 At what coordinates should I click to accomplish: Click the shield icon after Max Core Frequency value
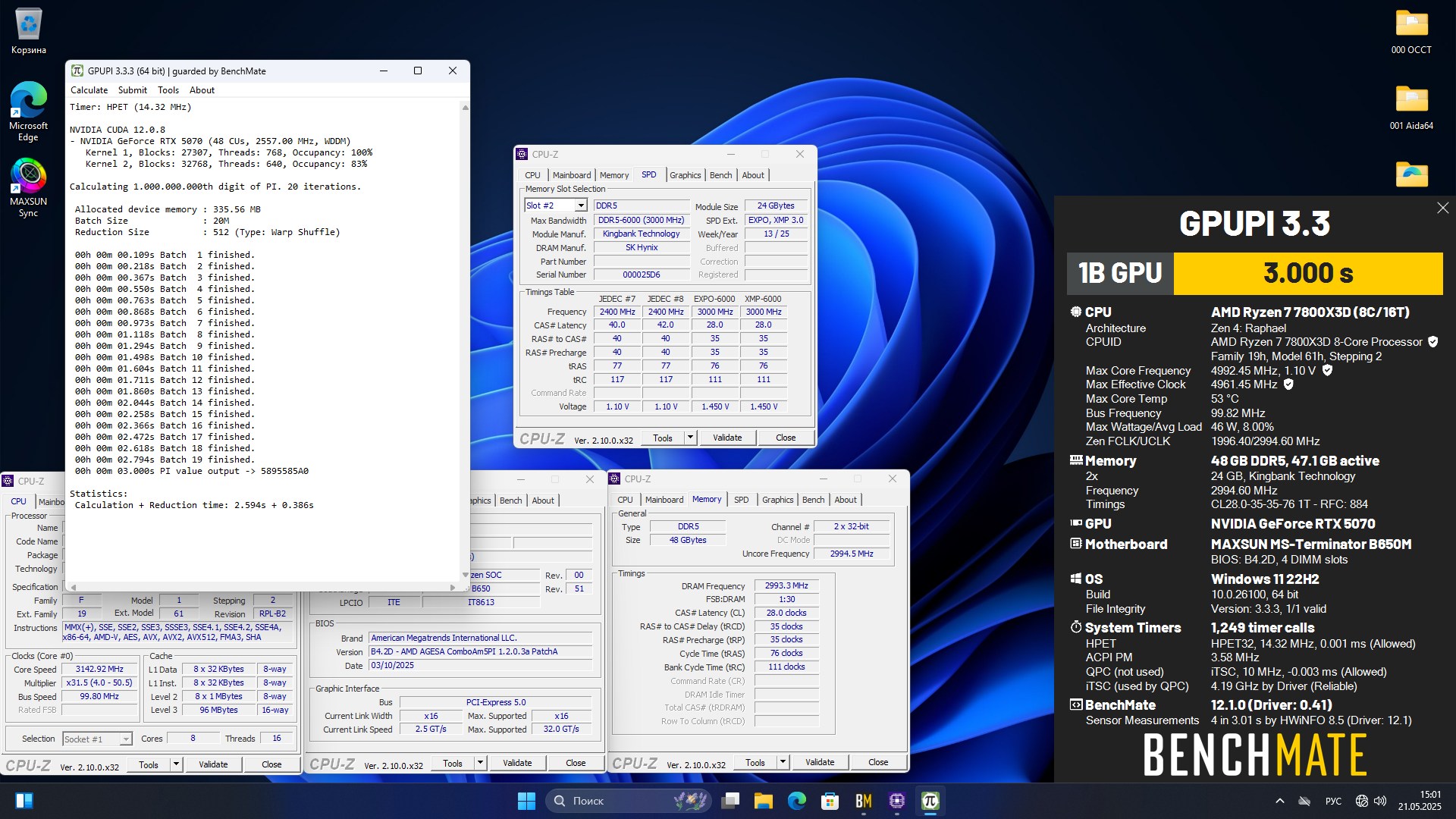(1327, 370)
